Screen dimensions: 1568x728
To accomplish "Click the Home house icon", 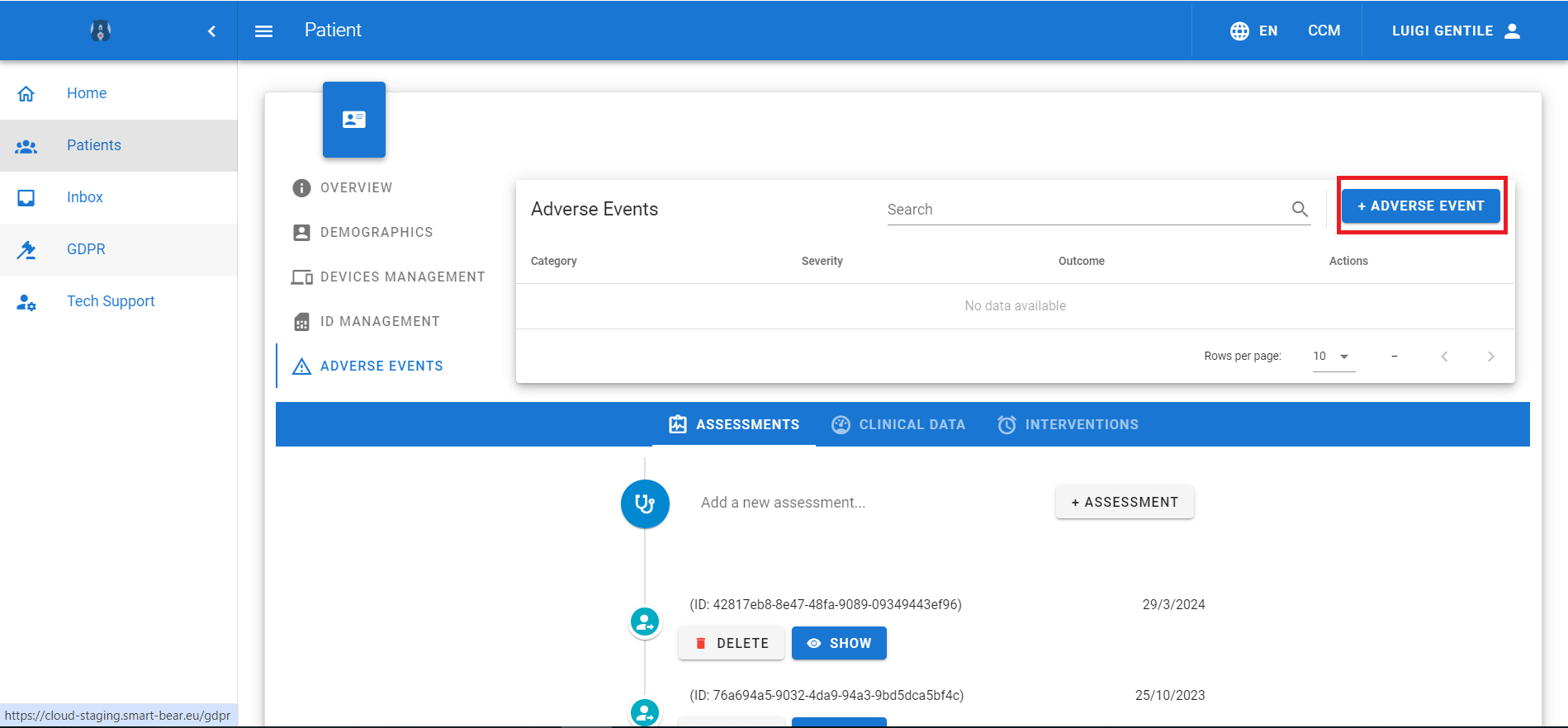I will point(26,93).
